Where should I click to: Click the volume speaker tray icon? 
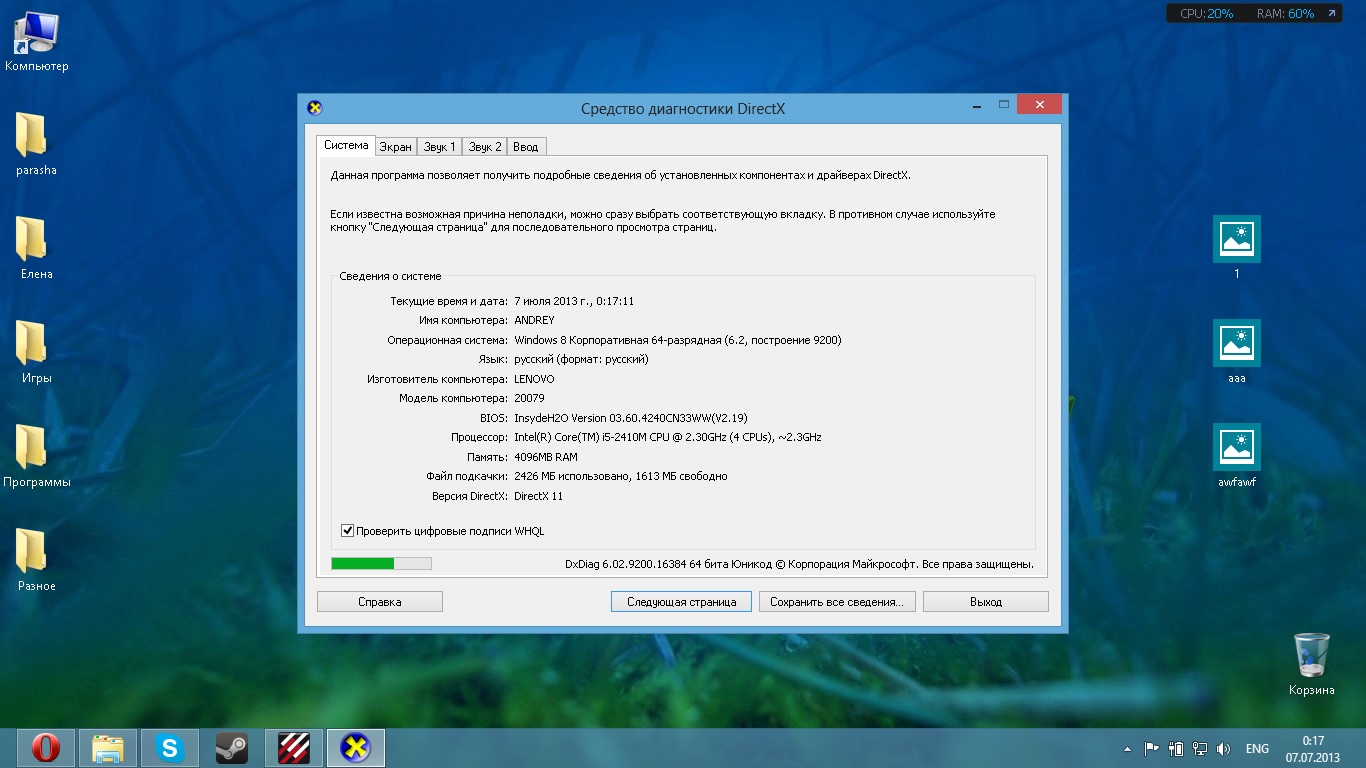coord(1223,748)
